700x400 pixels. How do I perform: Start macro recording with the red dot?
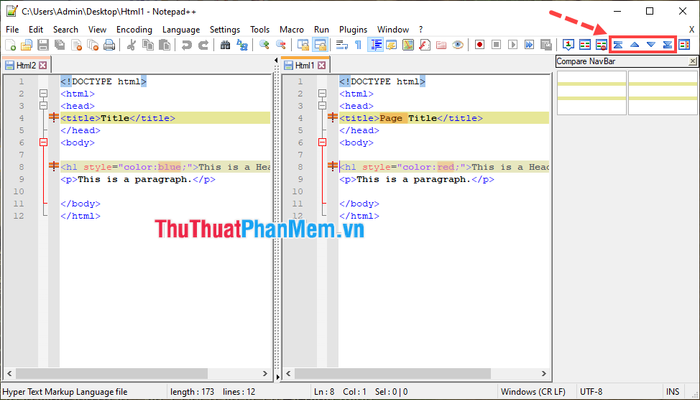pos(479,45)
